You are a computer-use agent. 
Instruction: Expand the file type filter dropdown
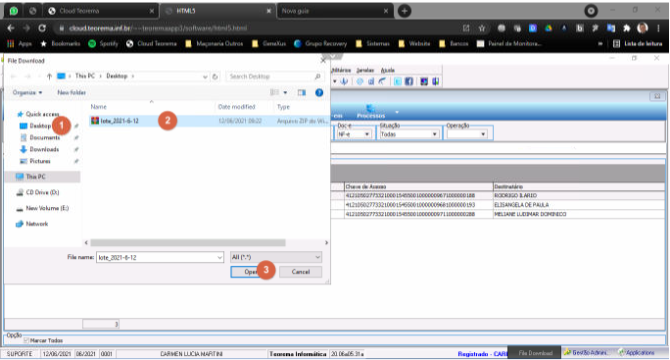[317, 257]
